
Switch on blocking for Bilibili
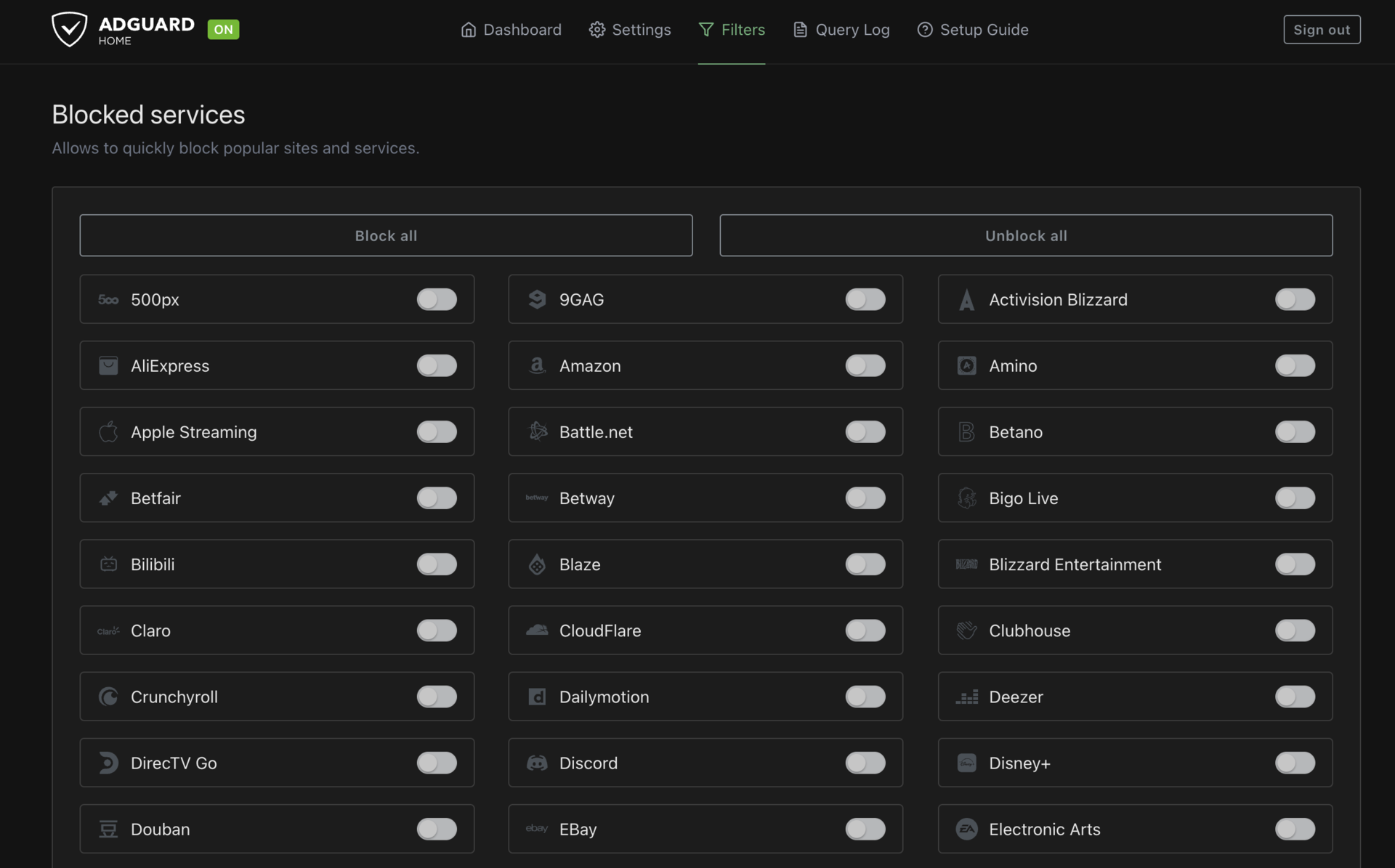pos(437,564)
